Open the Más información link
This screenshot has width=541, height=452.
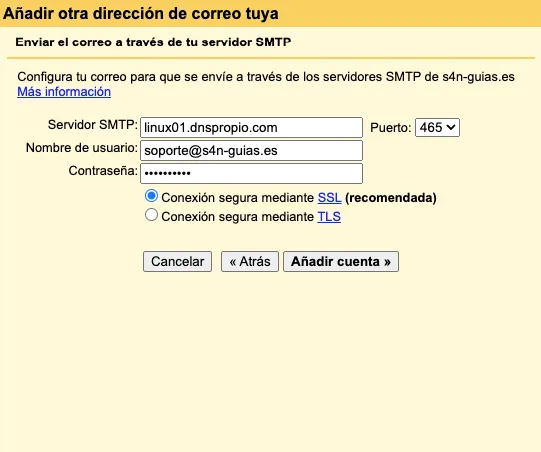(64, 92)
